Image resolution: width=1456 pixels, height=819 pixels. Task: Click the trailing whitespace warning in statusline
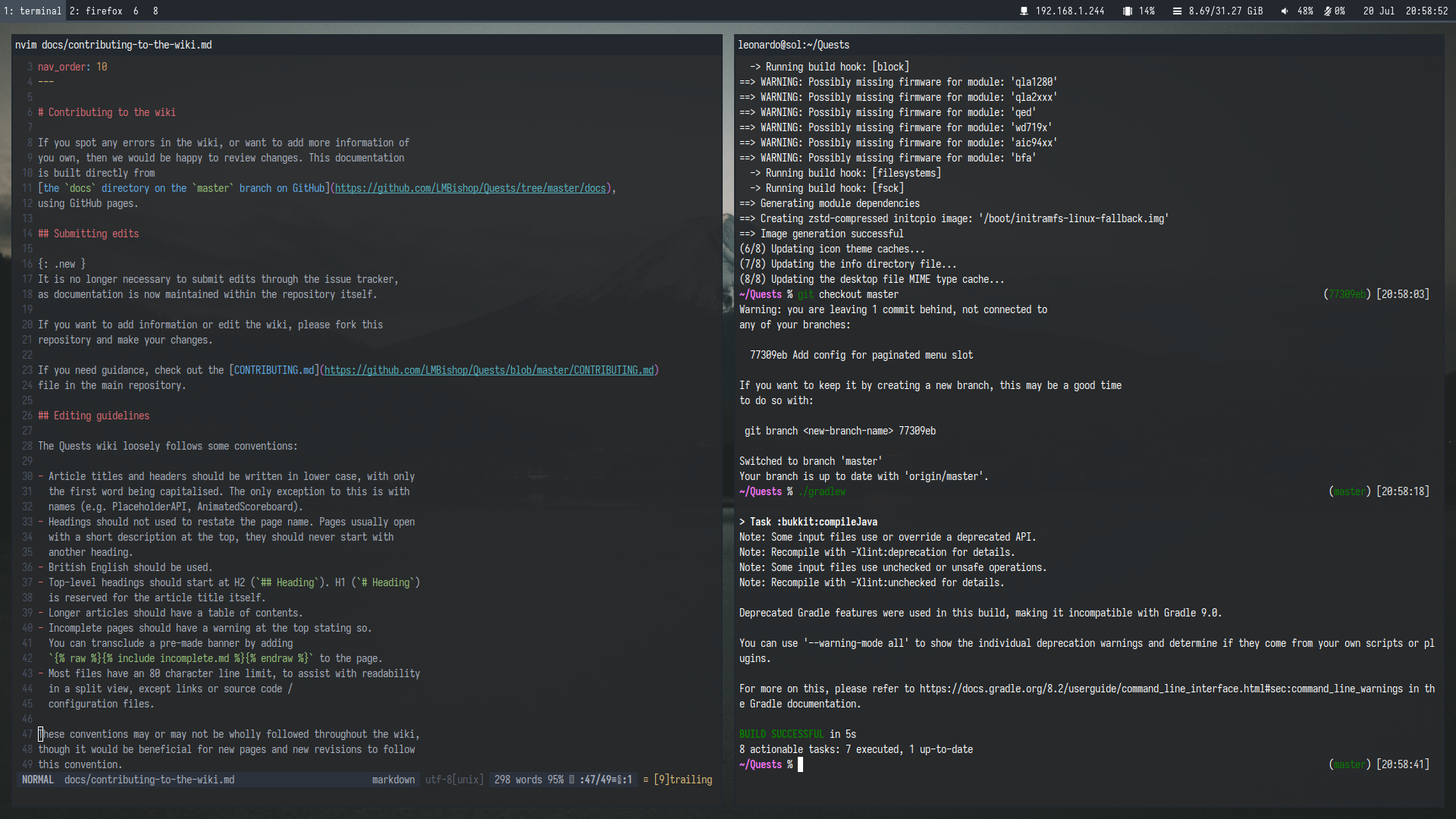click(x=682, y=780)
